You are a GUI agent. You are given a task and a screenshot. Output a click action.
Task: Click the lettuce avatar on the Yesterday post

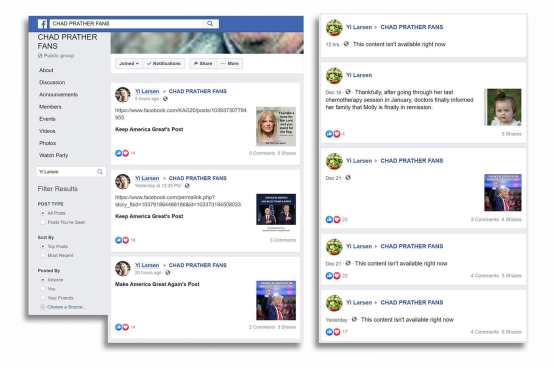click(x=334, y=303)
